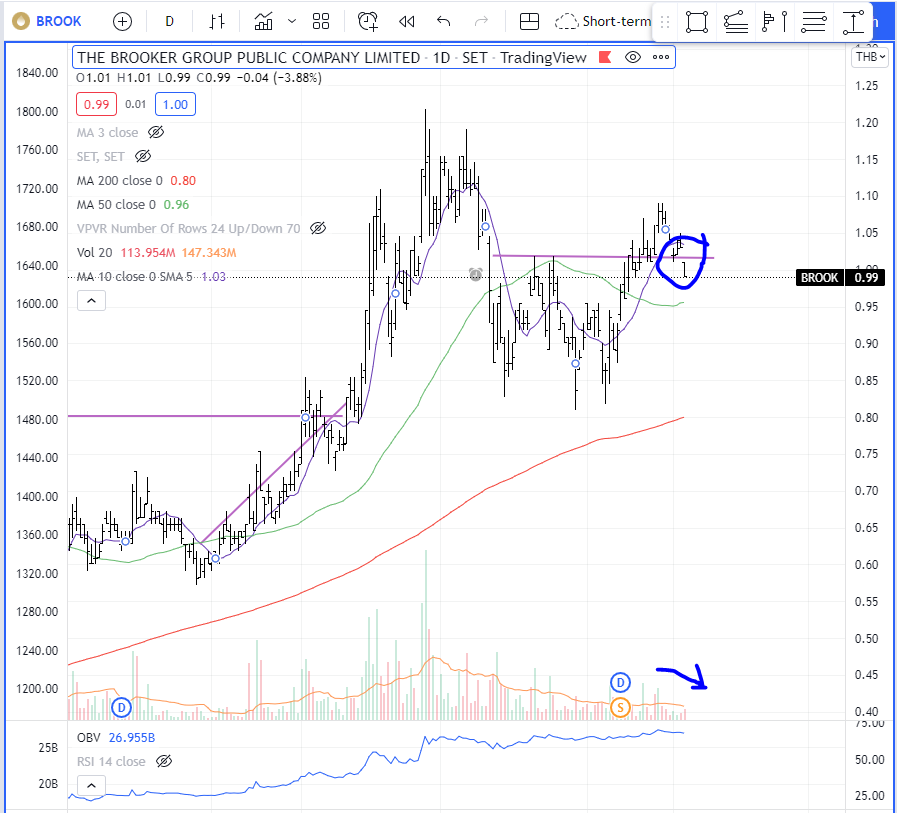Click the left D dividend marker

point(121,708)
